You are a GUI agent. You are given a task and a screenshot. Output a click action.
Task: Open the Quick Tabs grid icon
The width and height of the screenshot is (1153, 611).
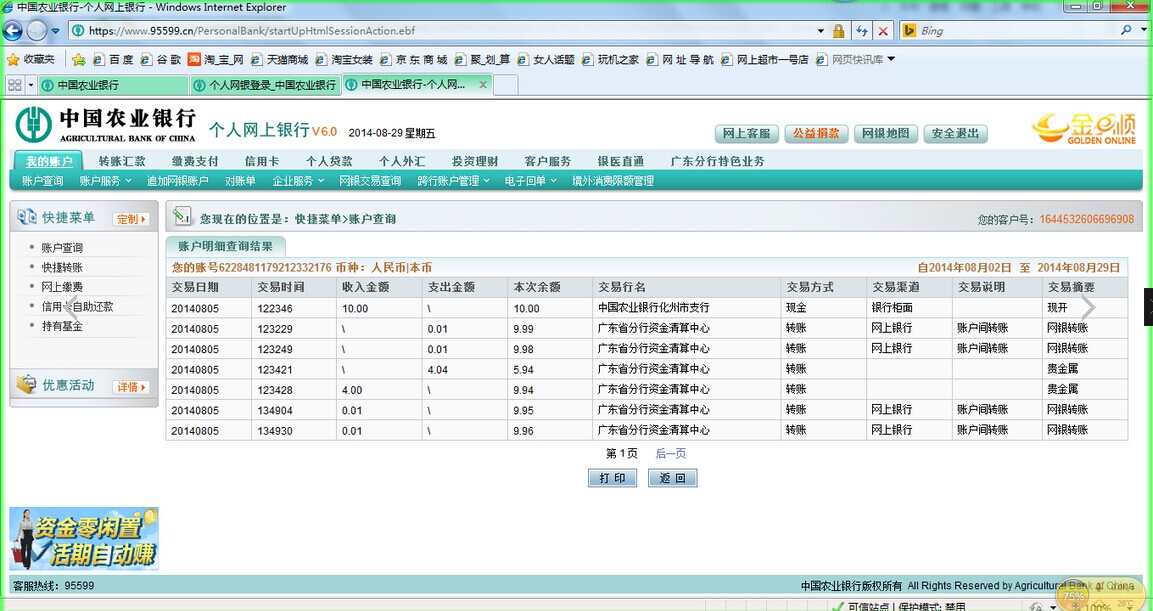coord(14,85)
